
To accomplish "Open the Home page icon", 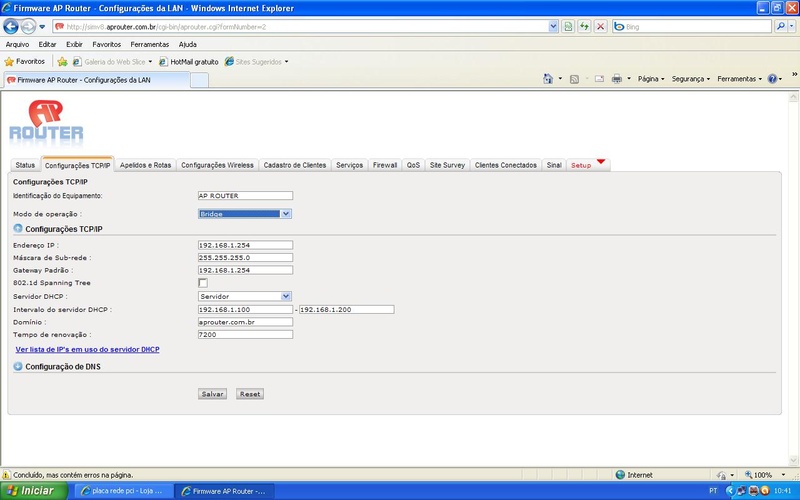I will 548,79.
